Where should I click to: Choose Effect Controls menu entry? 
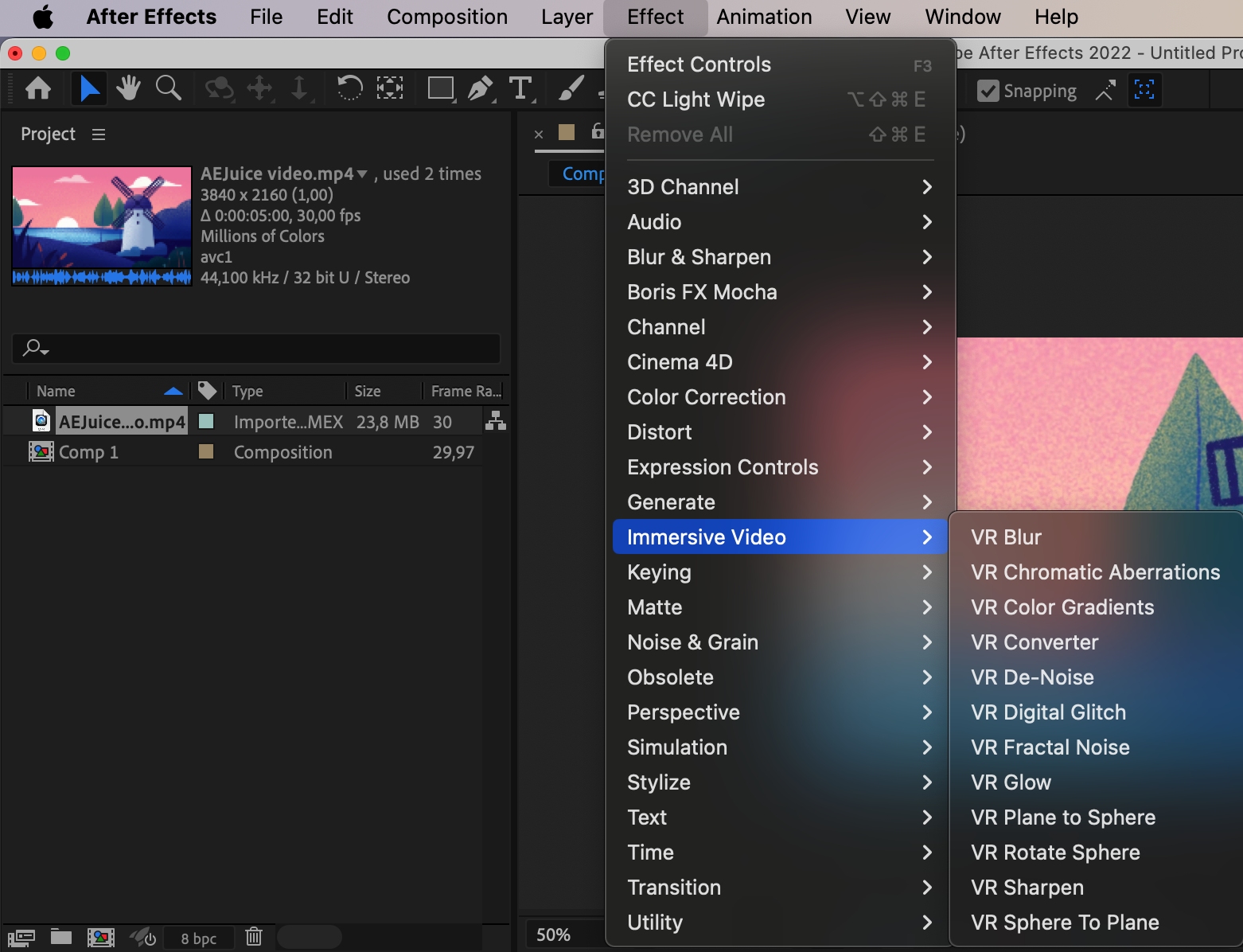coord(780,64)
